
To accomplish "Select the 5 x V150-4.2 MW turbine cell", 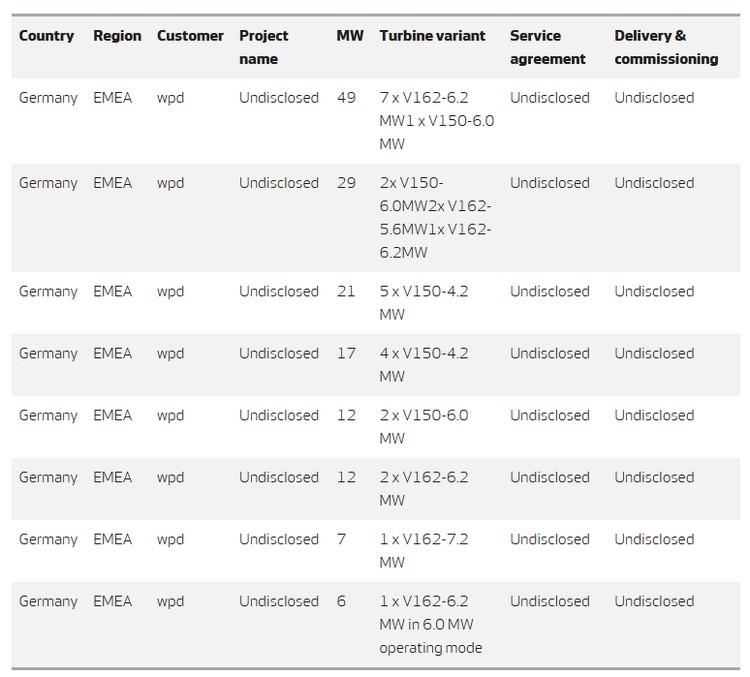I will tap(424, 303).
